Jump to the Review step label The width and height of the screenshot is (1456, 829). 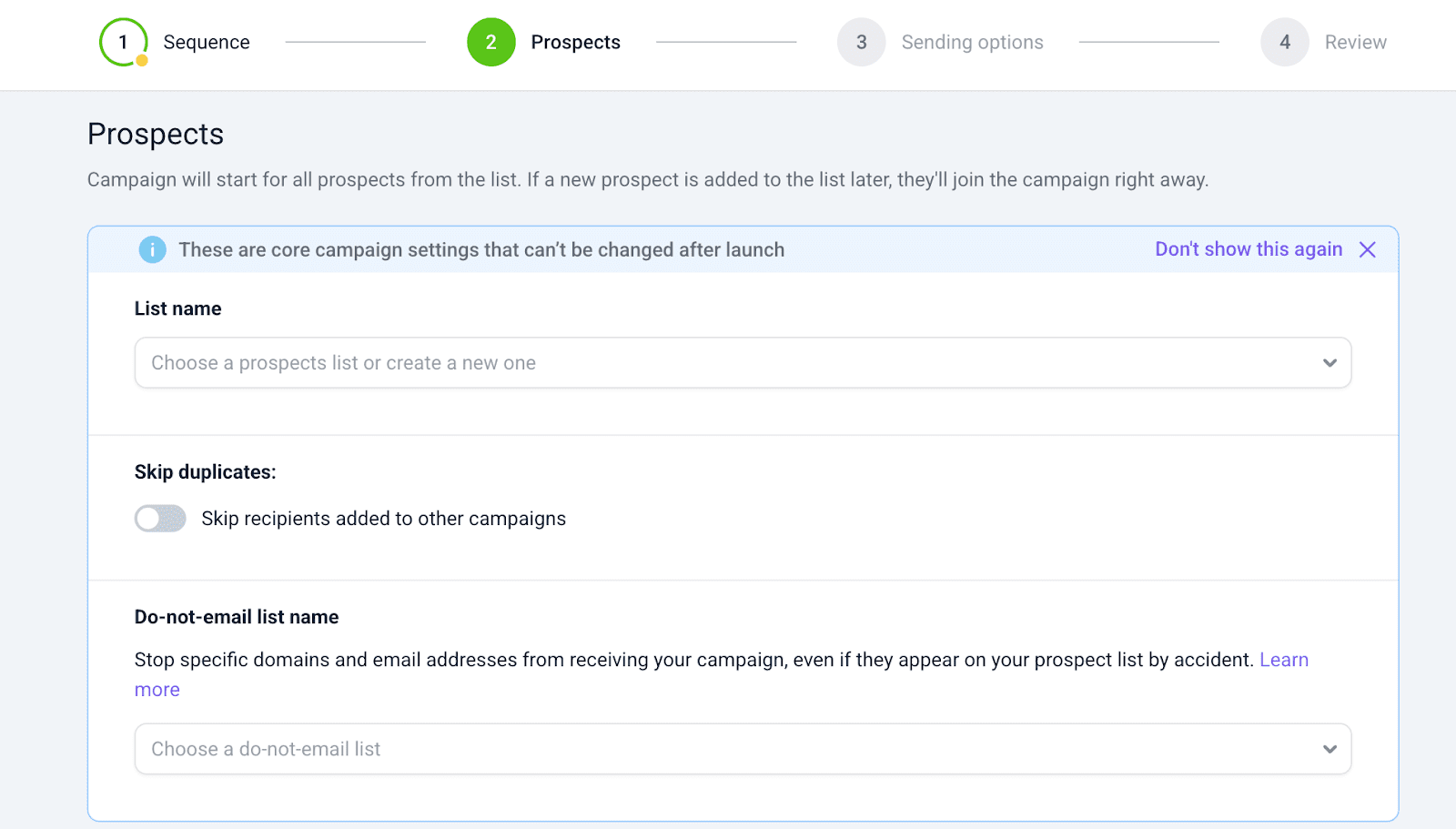[1356, 43]
